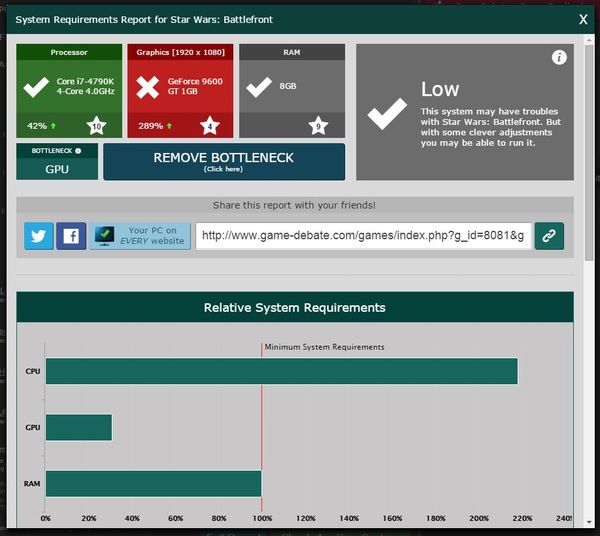Viewport: 600px width, 536px height.
Task: Click the Processor card header
Action: (x=69, y=52)
